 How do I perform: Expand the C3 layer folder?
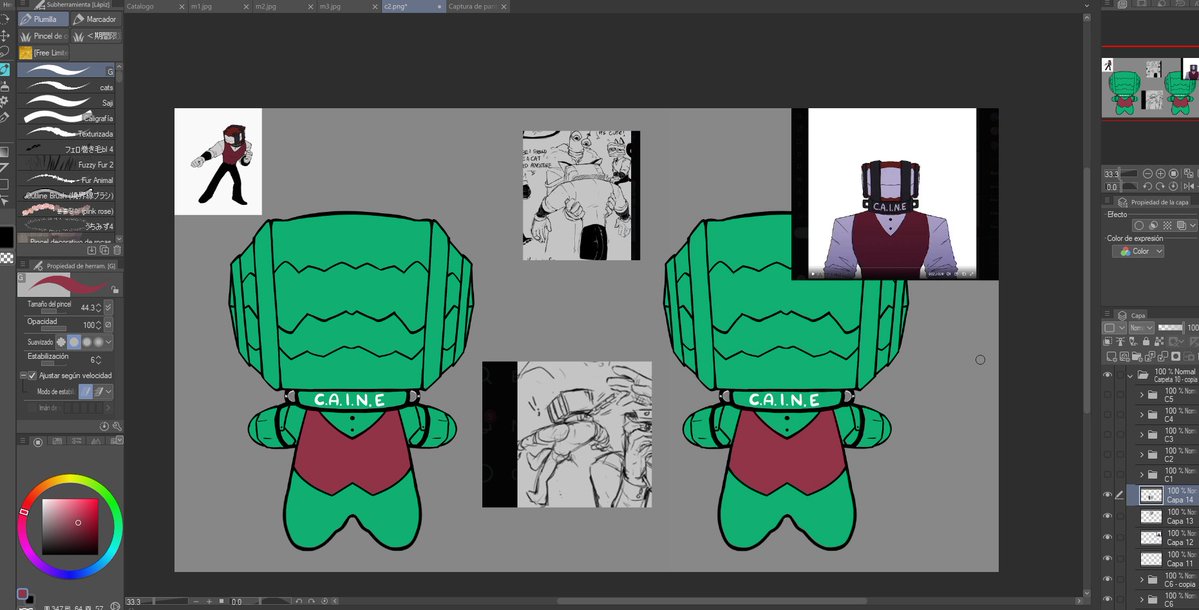tap(1142, 435)
